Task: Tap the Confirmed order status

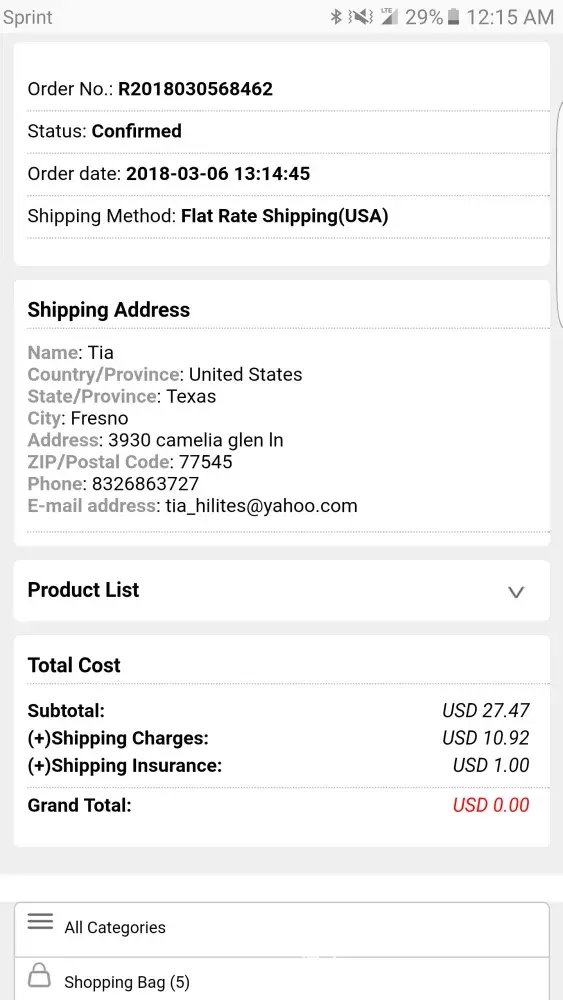Action: (137, 131)
